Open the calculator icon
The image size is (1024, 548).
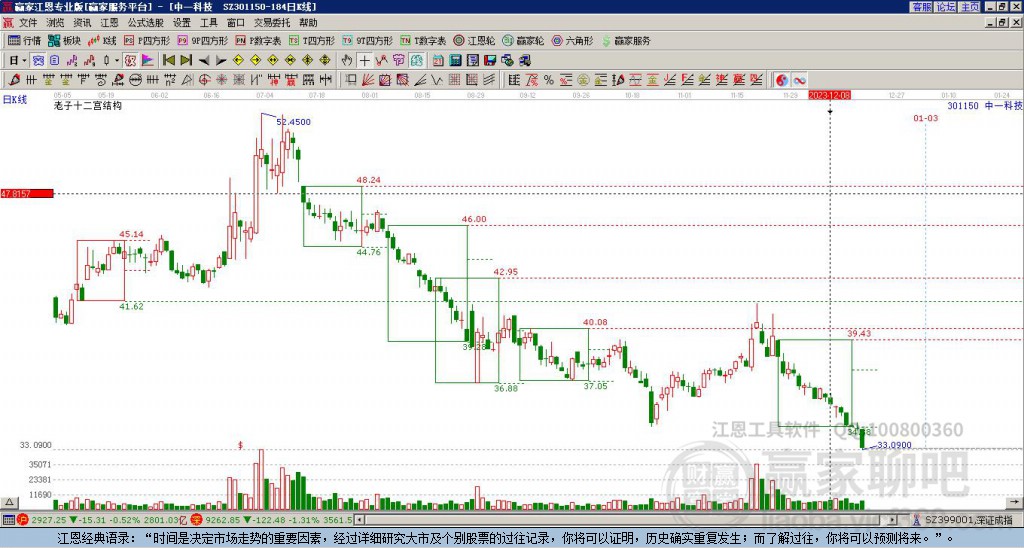point(455,61)
